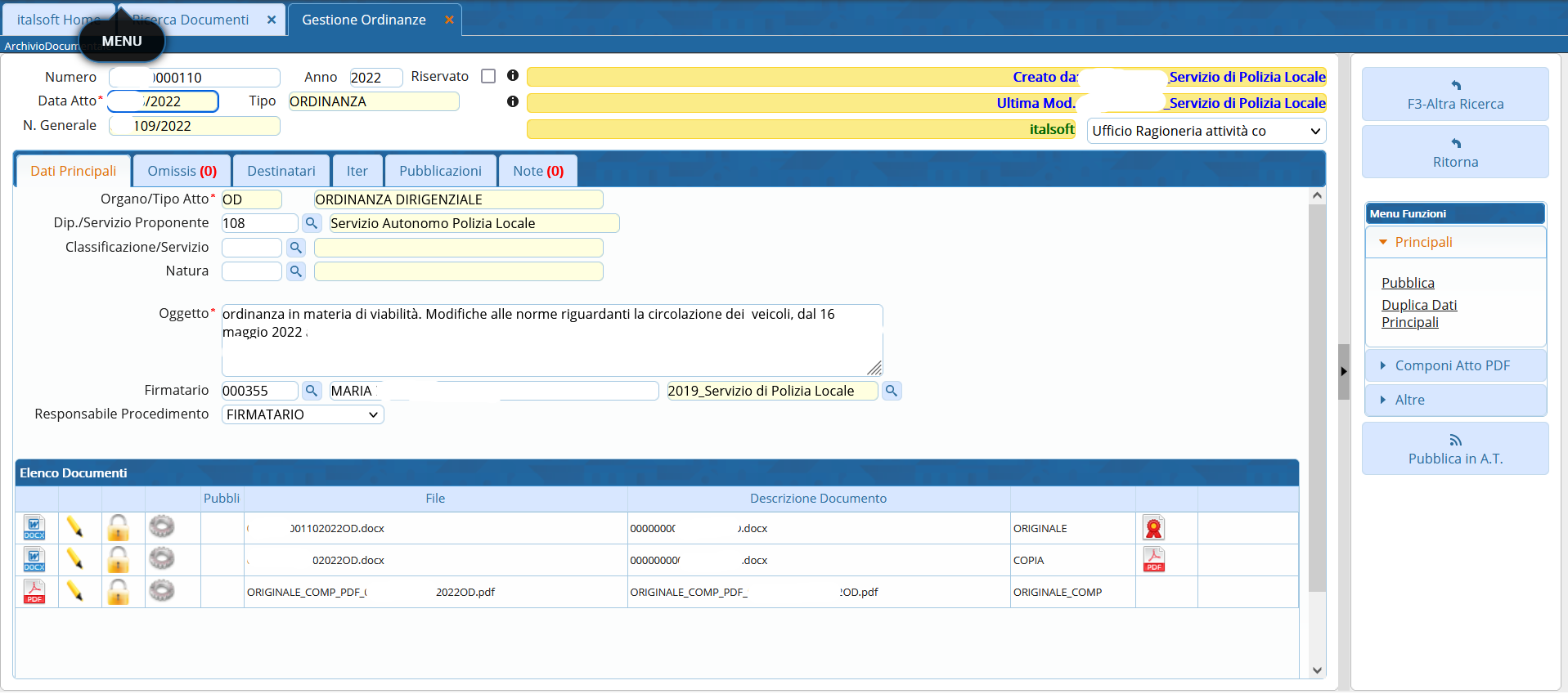This screenshot has width=1568, height=694.
Task: Click the info icon next to Riservato
Action: 513,76
